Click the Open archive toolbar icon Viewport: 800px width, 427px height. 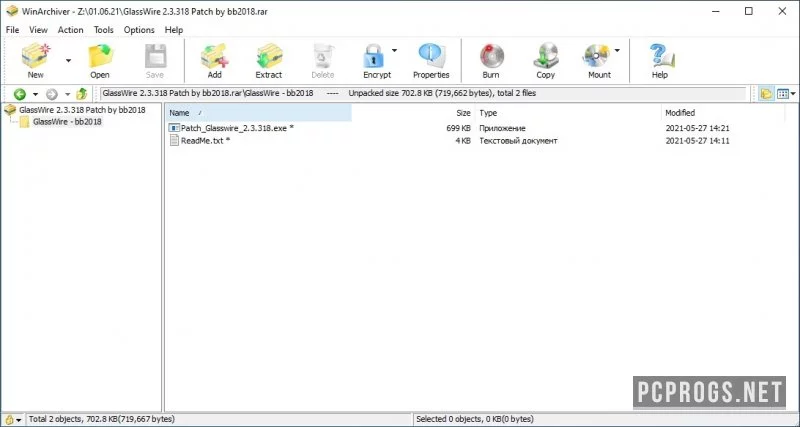[x=100, y=56]
